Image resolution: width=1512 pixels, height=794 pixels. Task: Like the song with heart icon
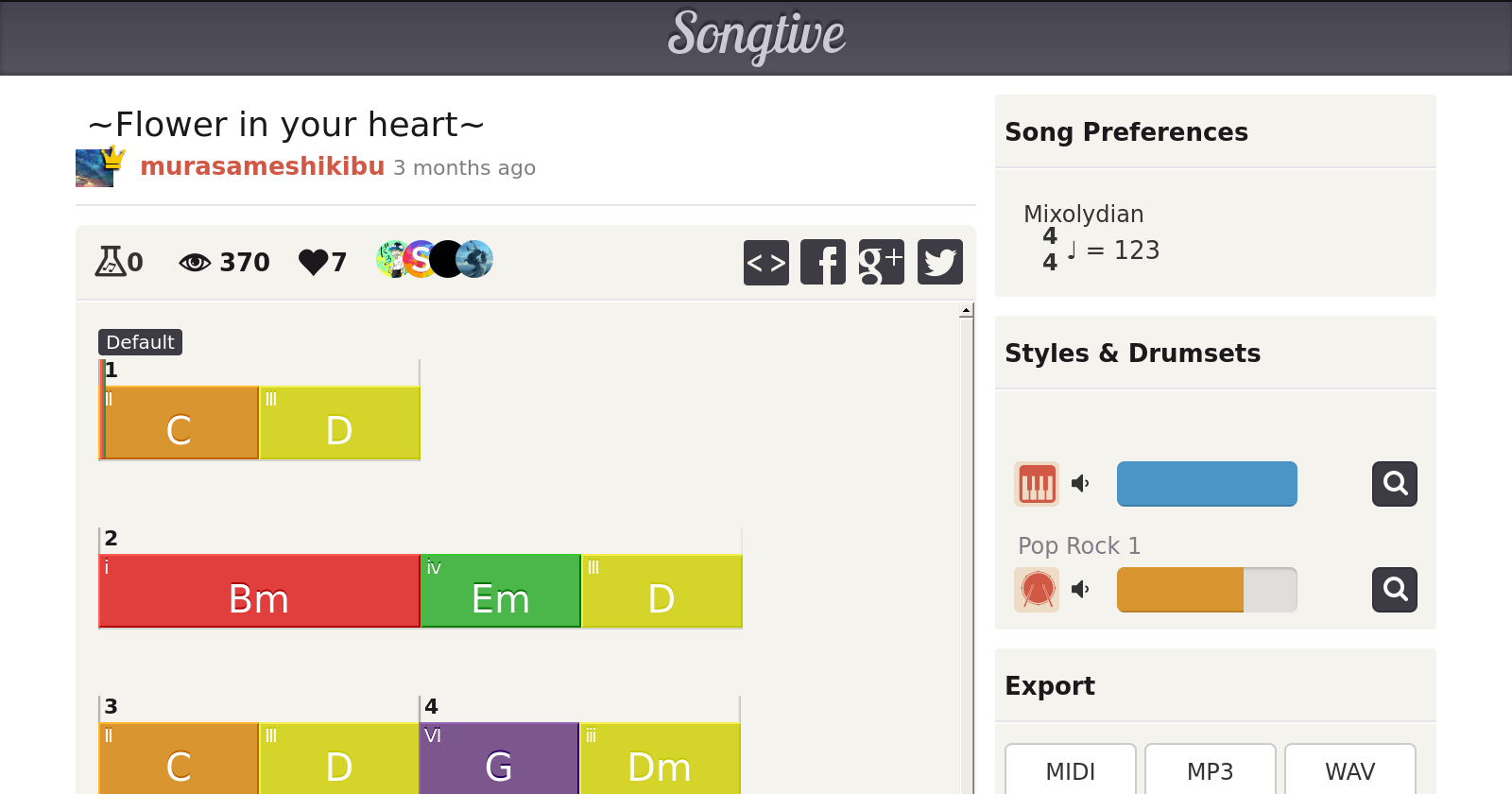click(x=313, y=262)
